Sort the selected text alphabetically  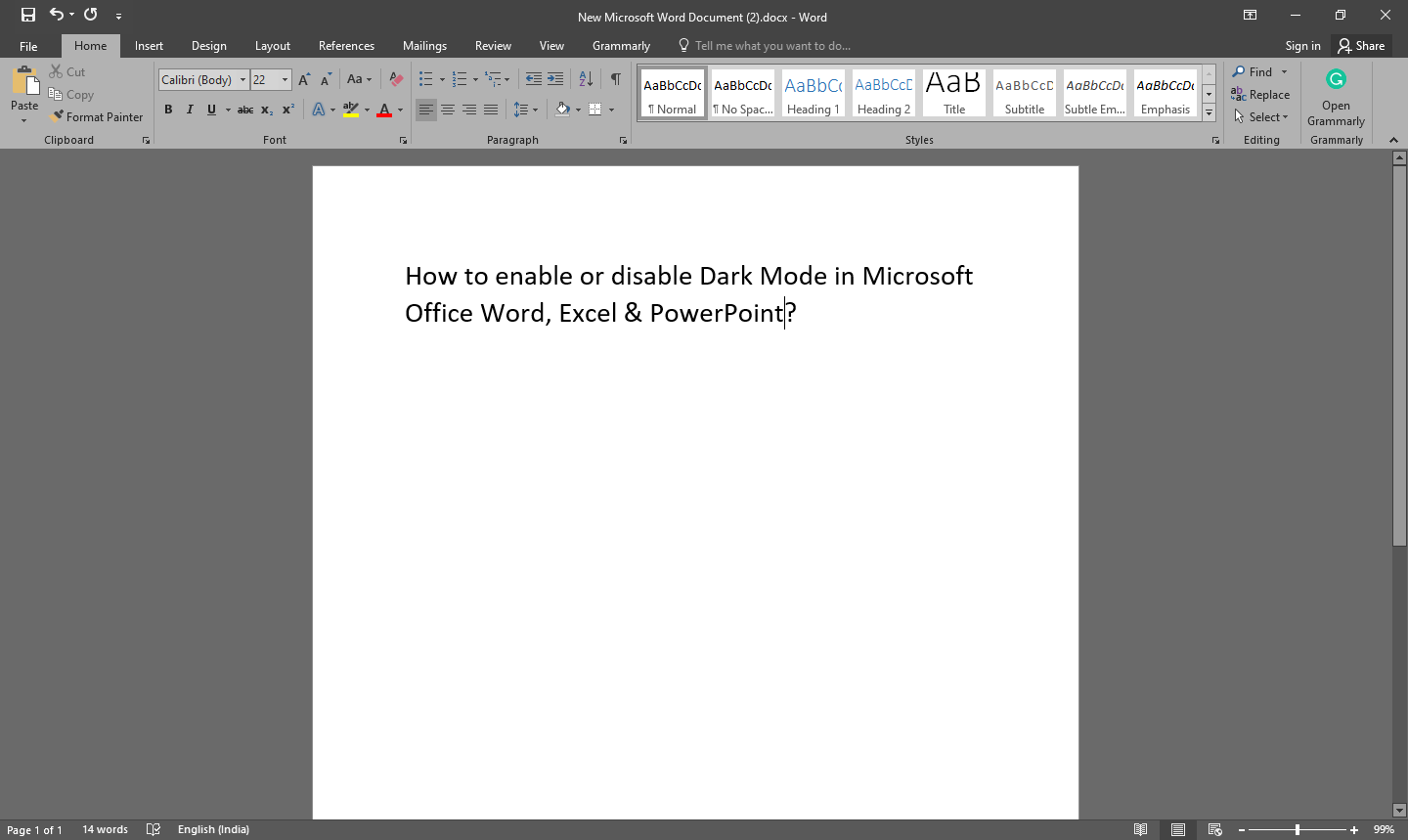[x=586, y=79]
